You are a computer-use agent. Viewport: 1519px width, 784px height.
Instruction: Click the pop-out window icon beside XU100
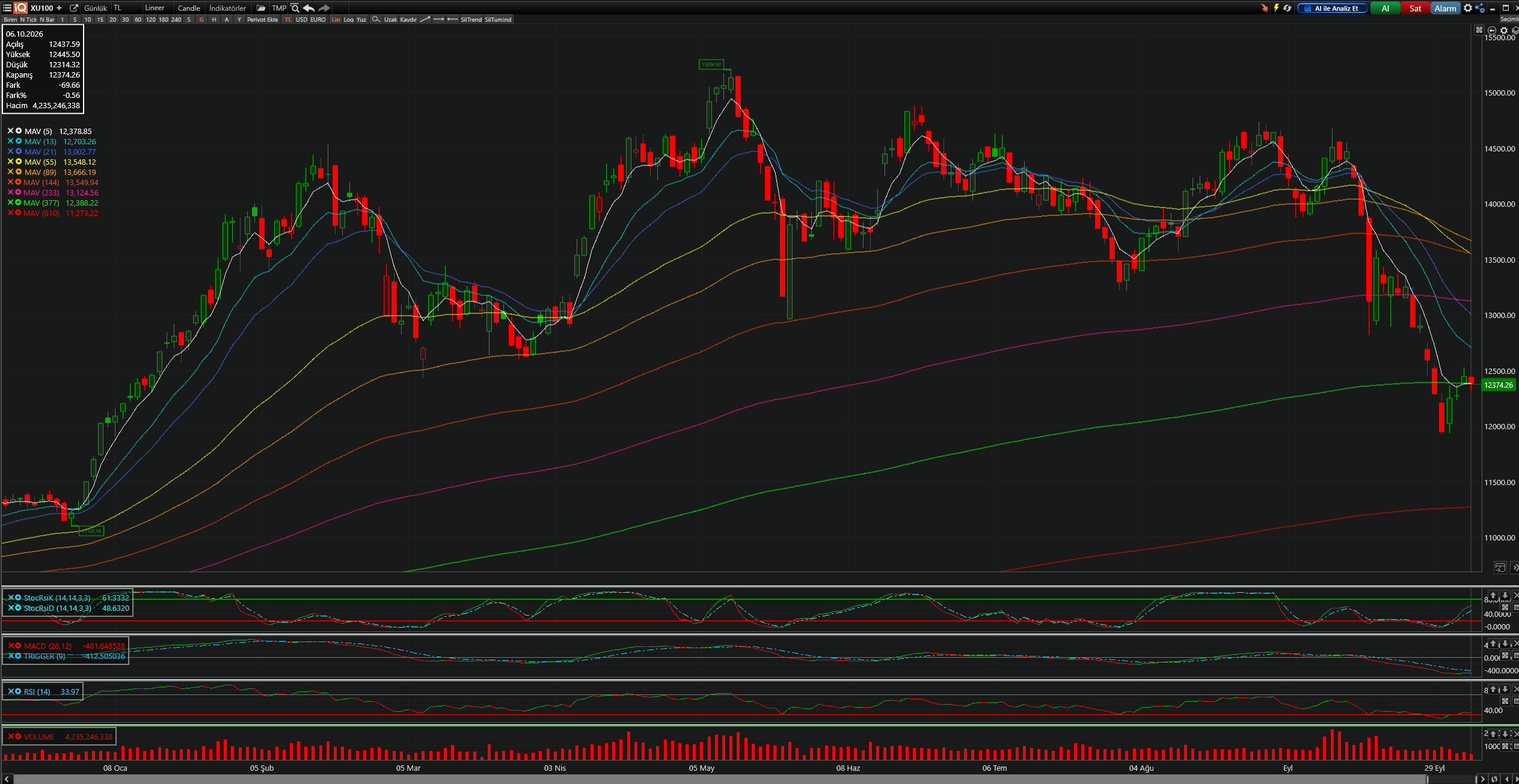(74, 8)
